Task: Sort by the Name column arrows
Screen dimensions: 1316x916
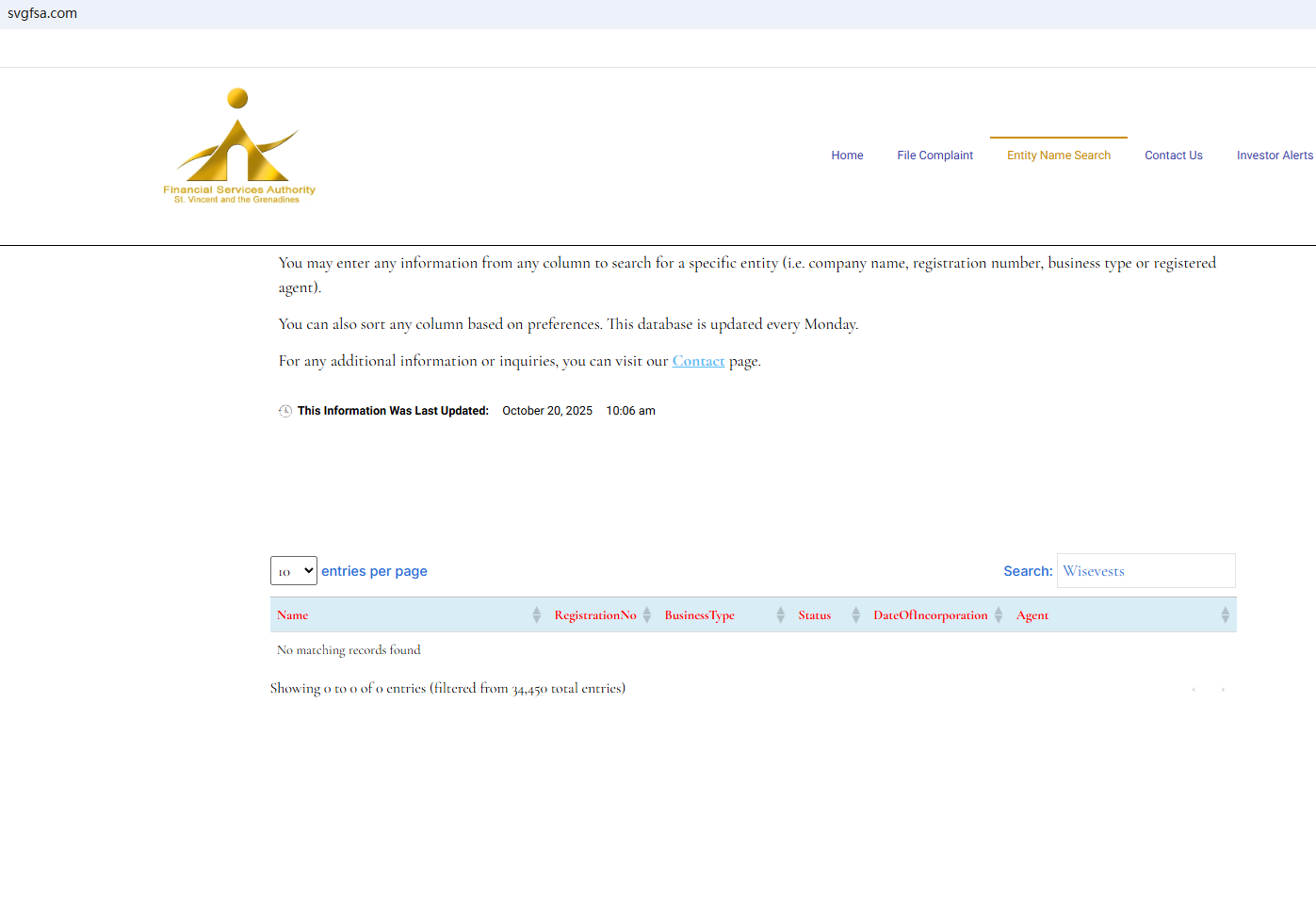Action: click(536, 614)
